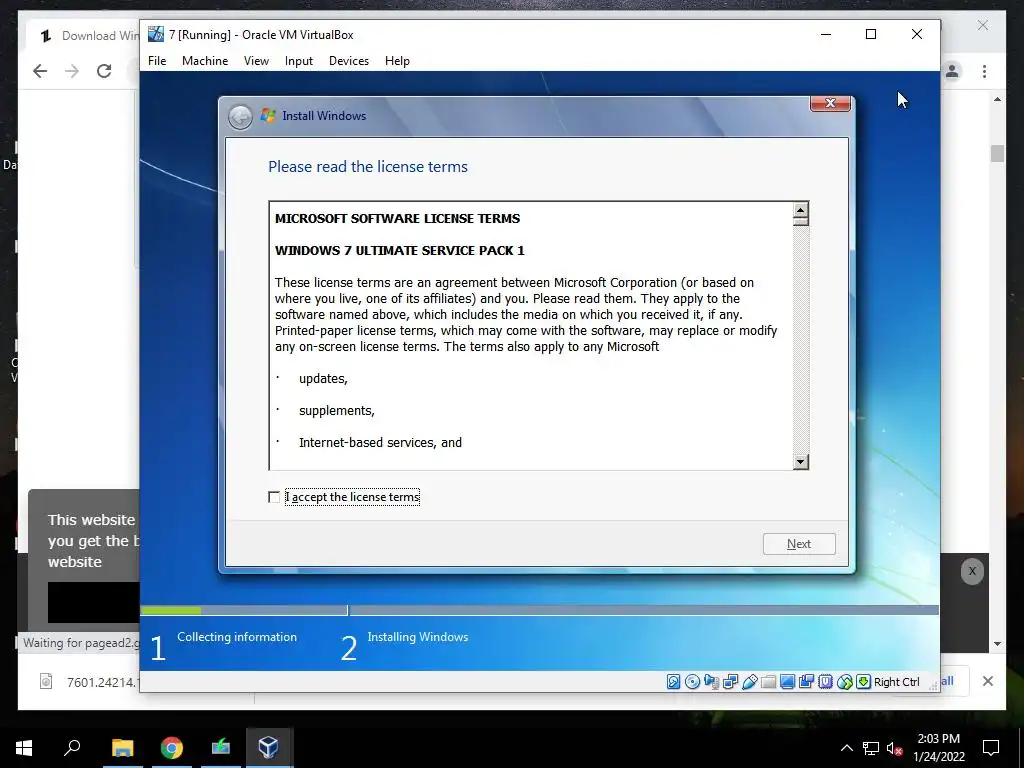Image resolution: width=1024 pixels, height=768 pixels.
Task: Click the USB devices status icon
Action: click(x=749, y=682)
